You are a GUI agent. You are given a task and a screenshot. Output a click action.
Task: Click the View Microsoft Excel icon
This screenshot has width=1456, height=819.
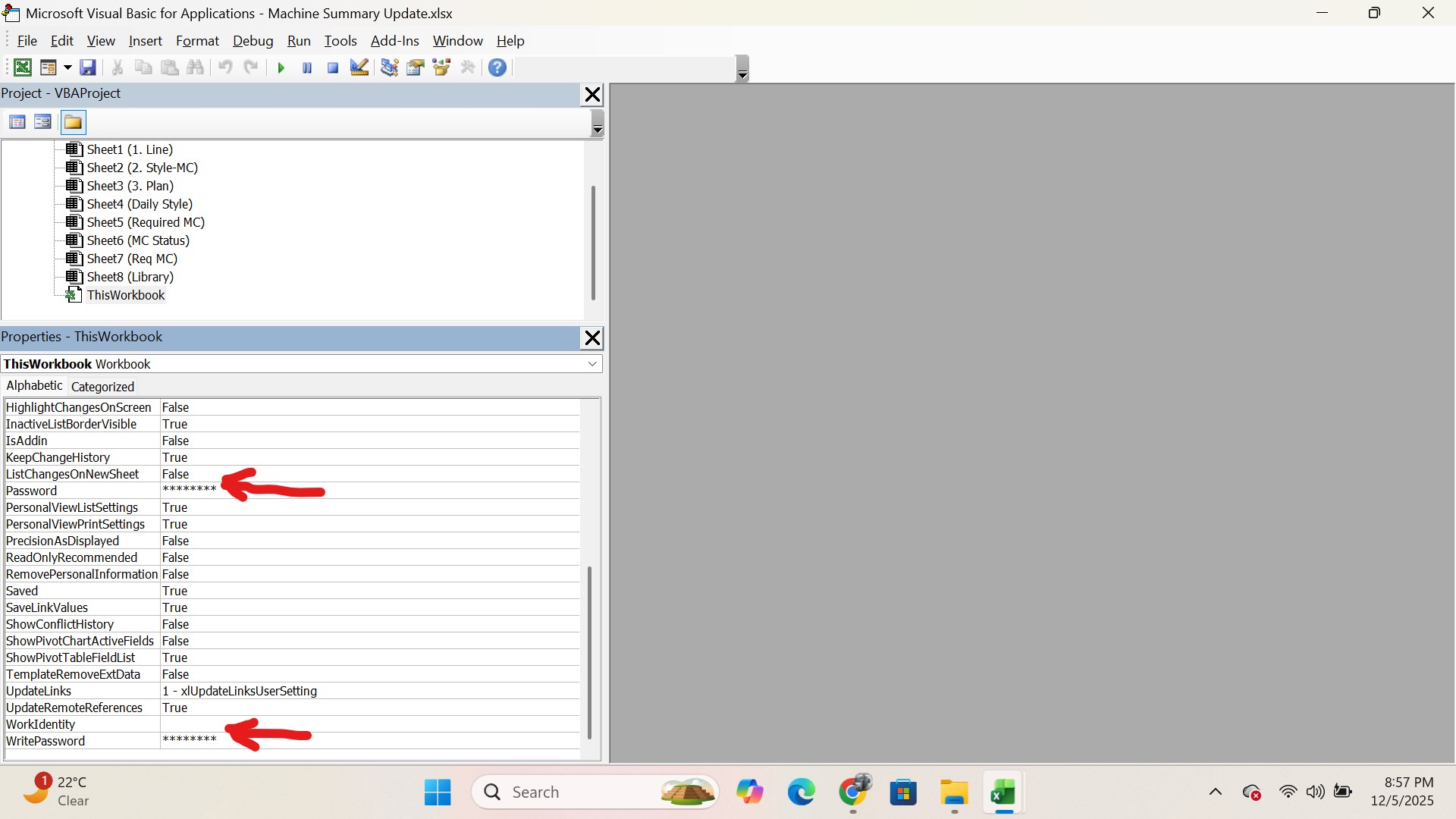[x=23, y=67]
